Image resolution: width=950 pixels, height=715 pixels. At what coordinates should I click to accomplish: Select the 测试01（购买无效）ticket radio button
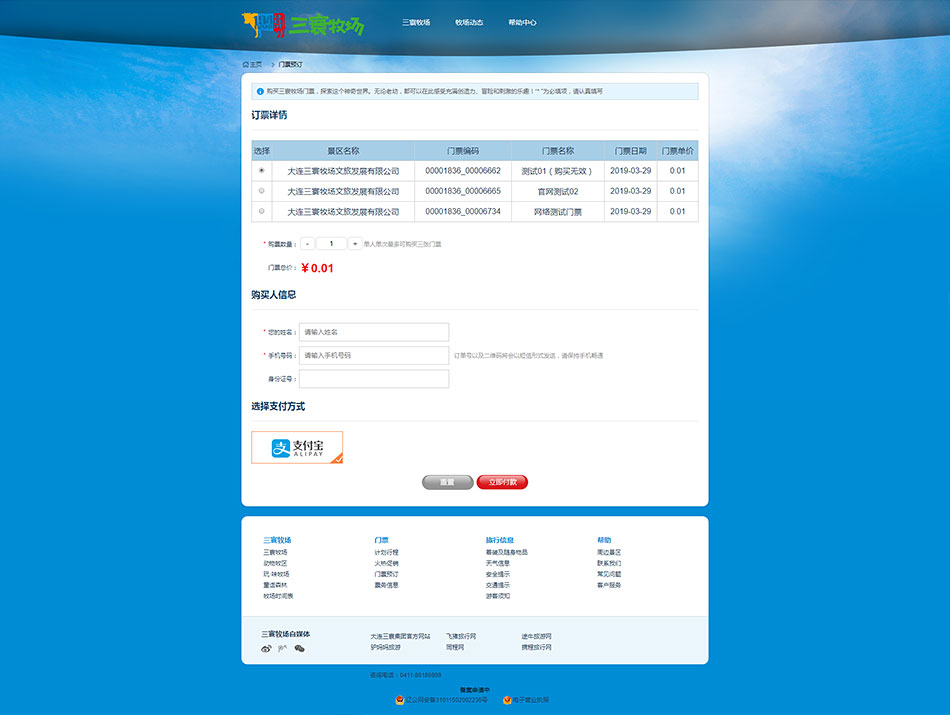(262, 171)
